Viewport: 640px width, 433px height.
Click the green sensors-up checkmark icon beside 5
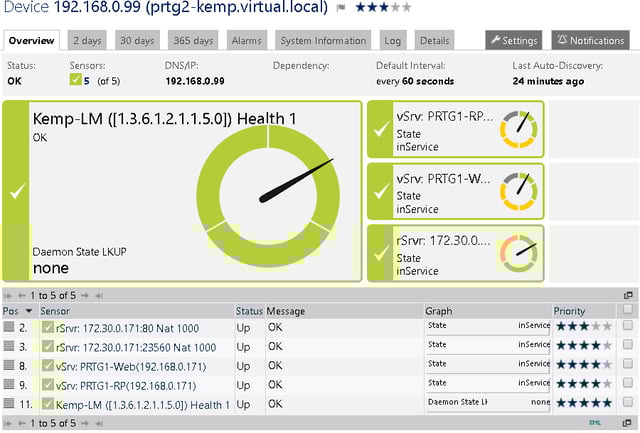[x=76, y=80]
